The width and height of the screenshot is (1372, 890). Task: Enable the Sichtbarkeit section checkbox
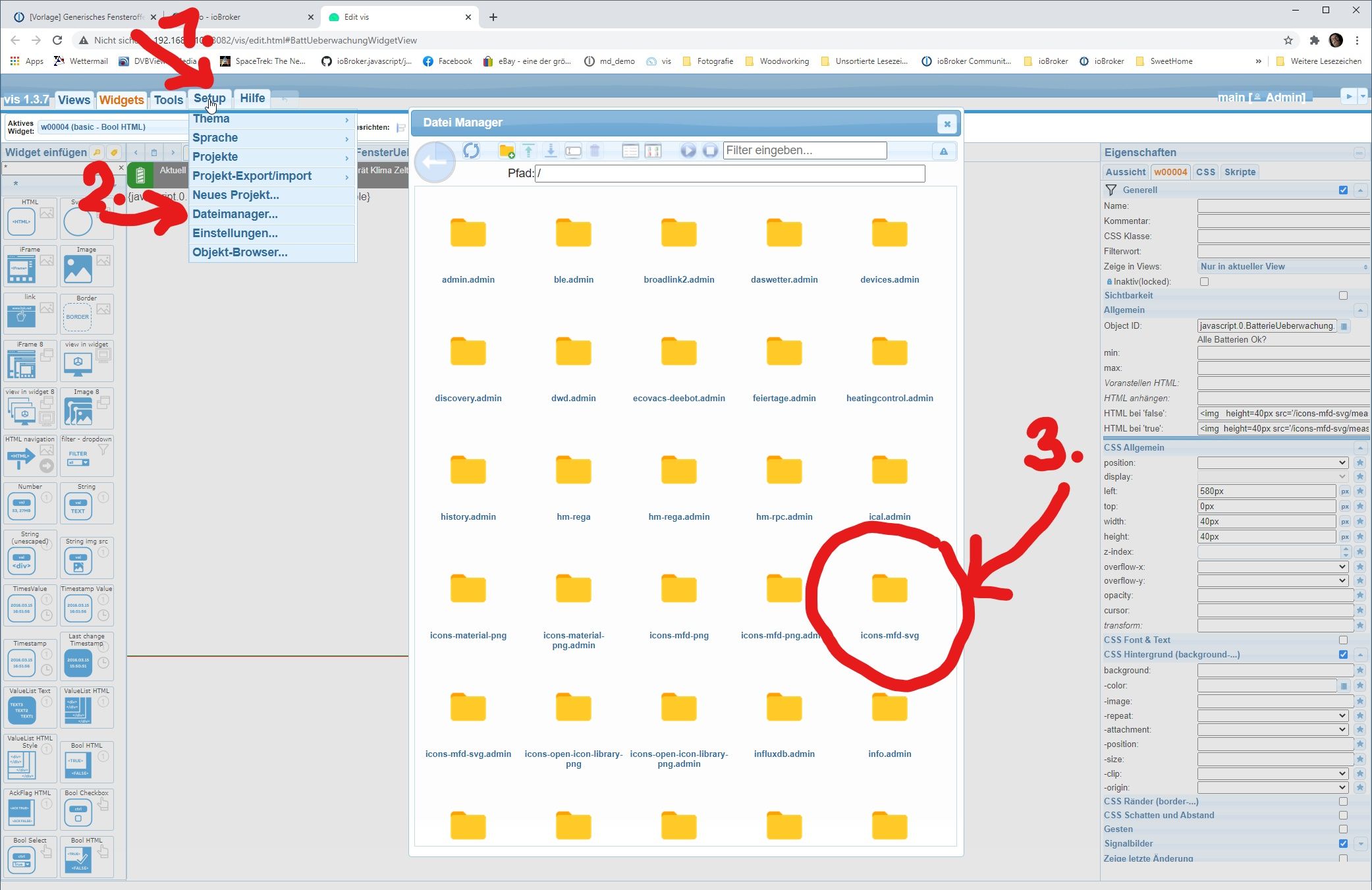pyautogui.click(x=1343, y=296)
